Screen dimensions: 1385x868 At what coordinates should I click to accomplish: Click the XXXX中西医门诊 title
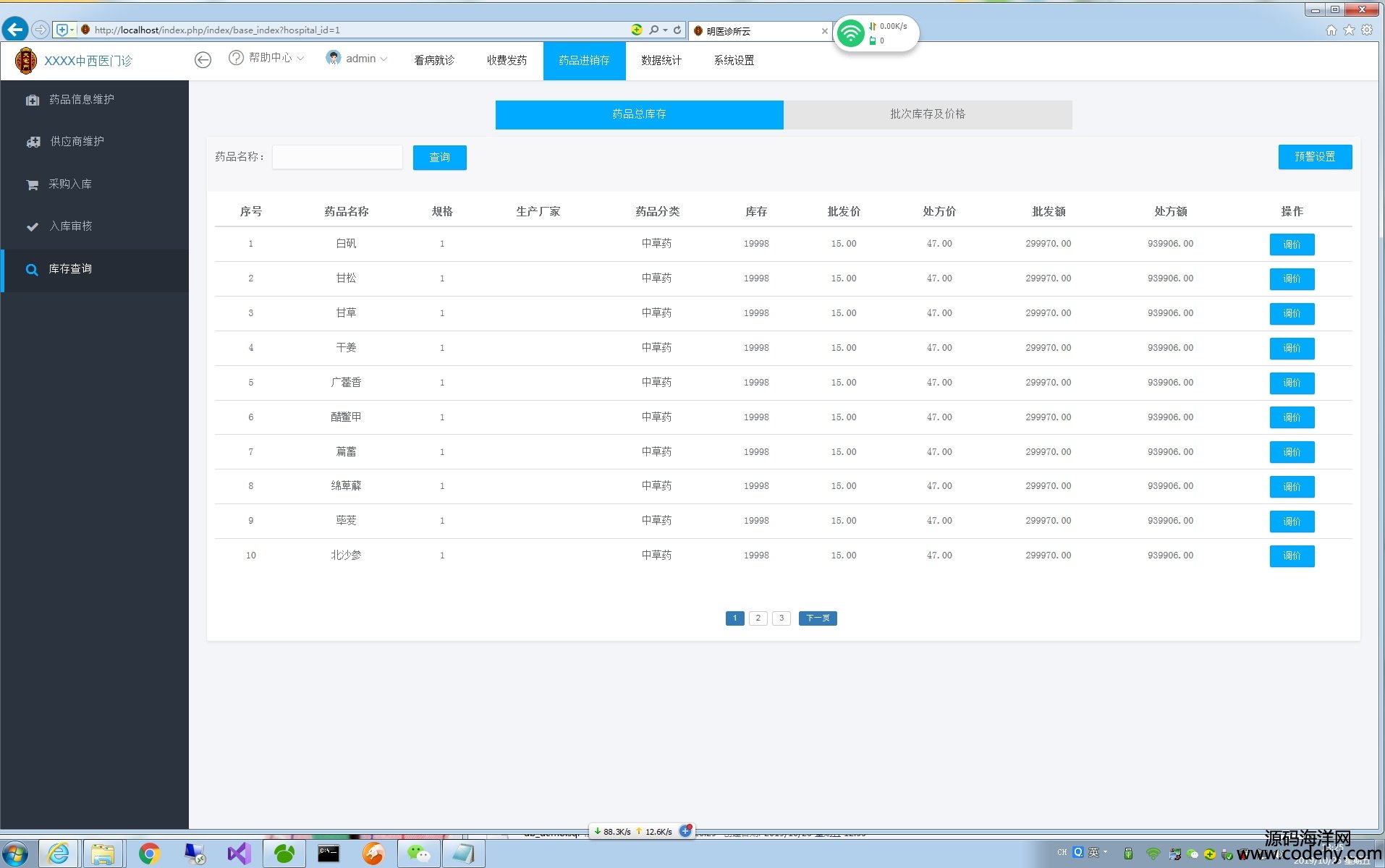pos(88,61)
